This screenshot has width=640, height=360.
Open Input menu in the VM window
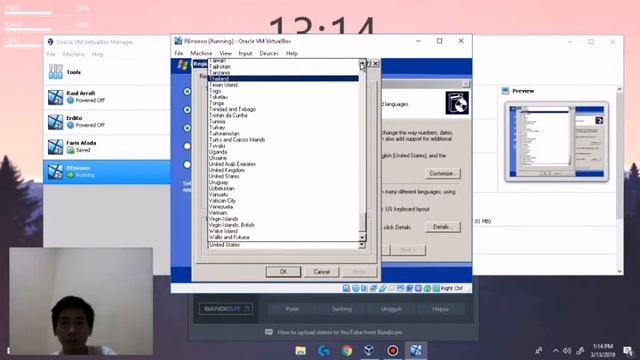[x=245, y=53]
